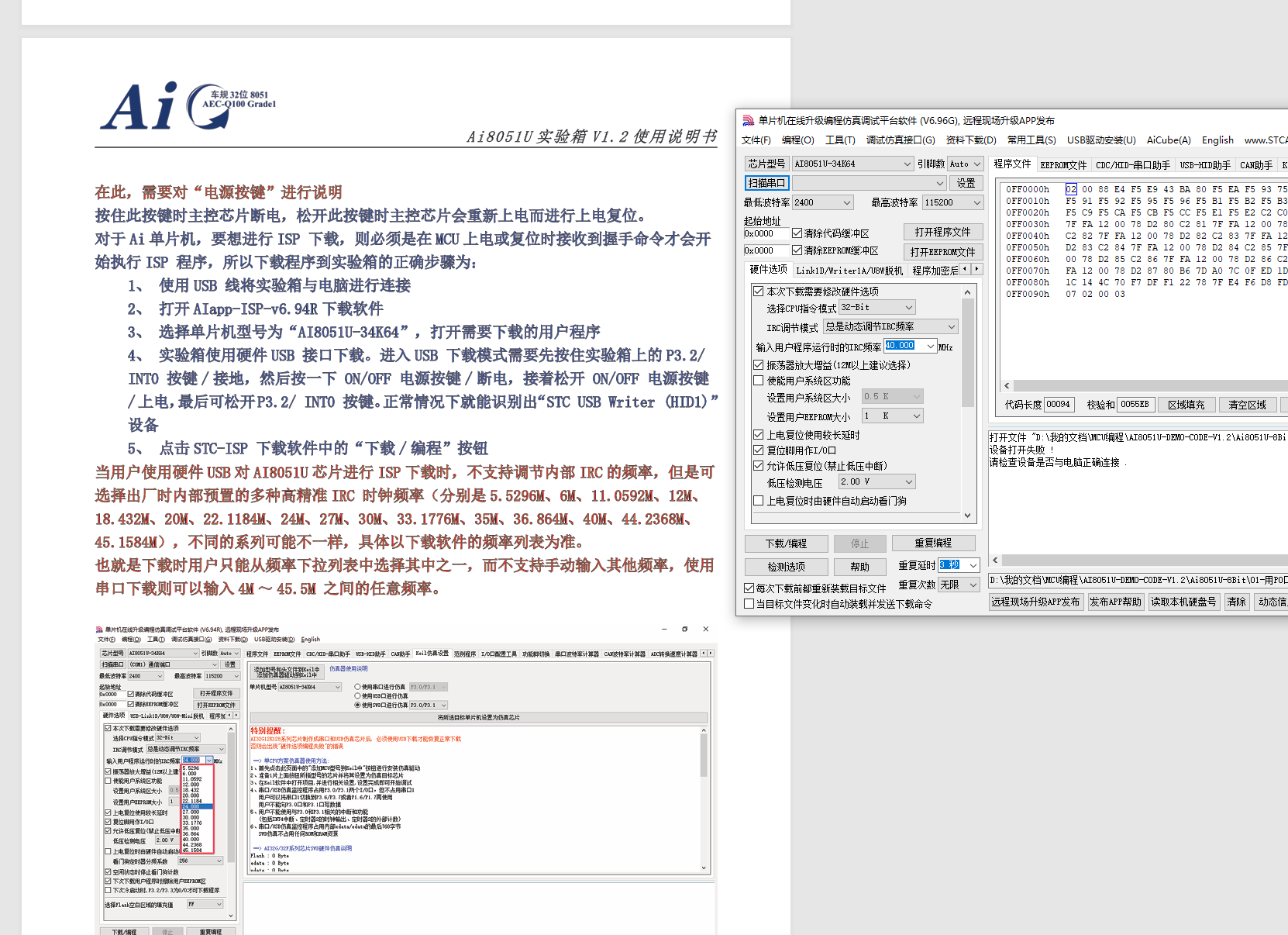Enable 使能用户系统区功能 user system area

(x=758, y=380)
